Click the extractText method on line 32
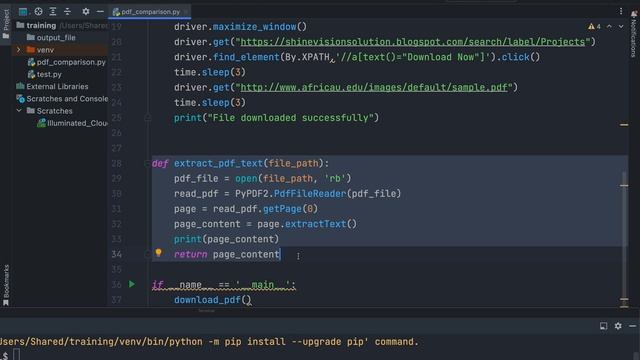The width and height of the screenshot is (640, 360). click(316, 224)
